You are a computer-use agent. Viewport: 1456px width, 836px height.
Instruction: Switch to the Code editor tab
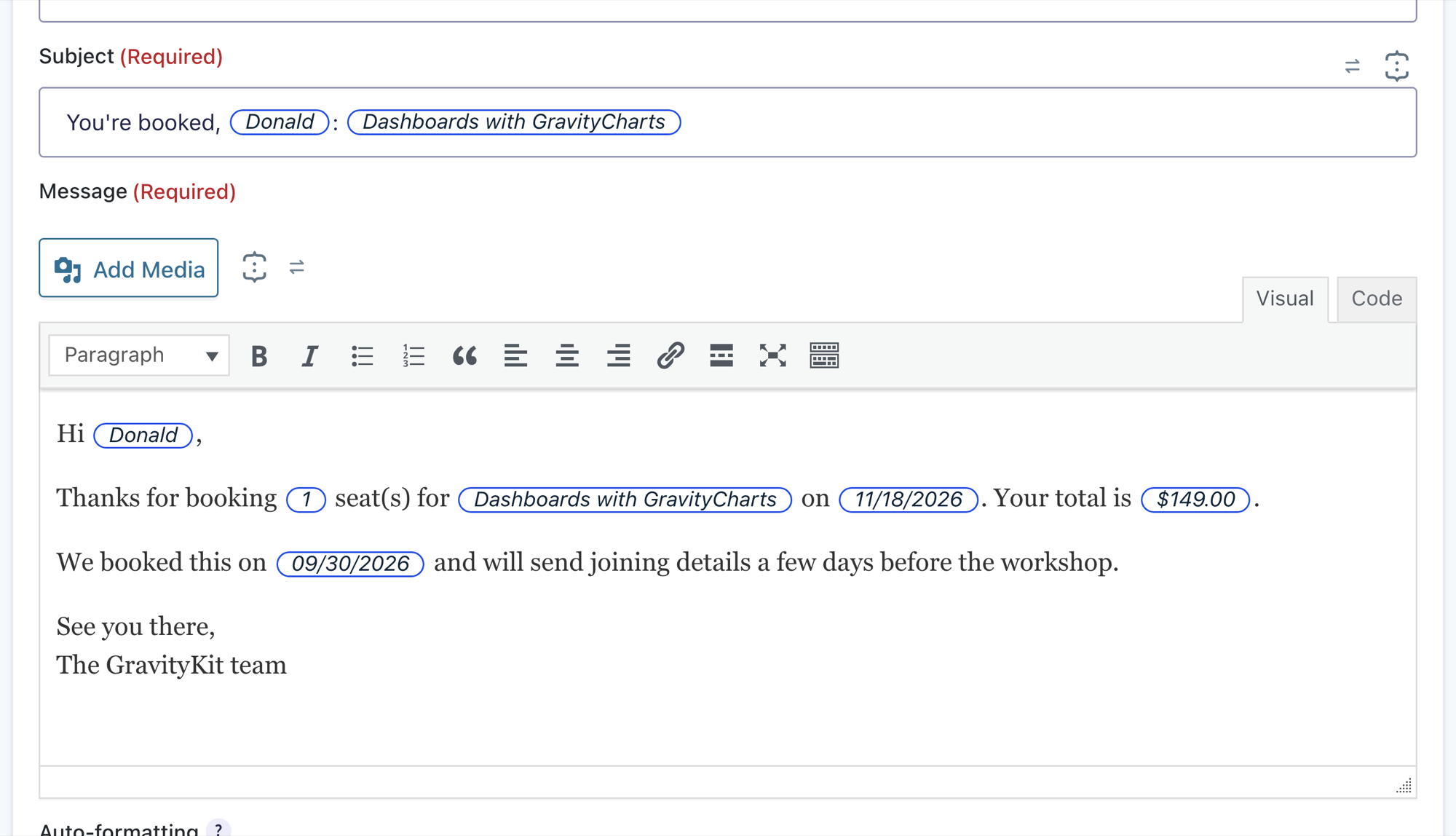(1377, 299)
